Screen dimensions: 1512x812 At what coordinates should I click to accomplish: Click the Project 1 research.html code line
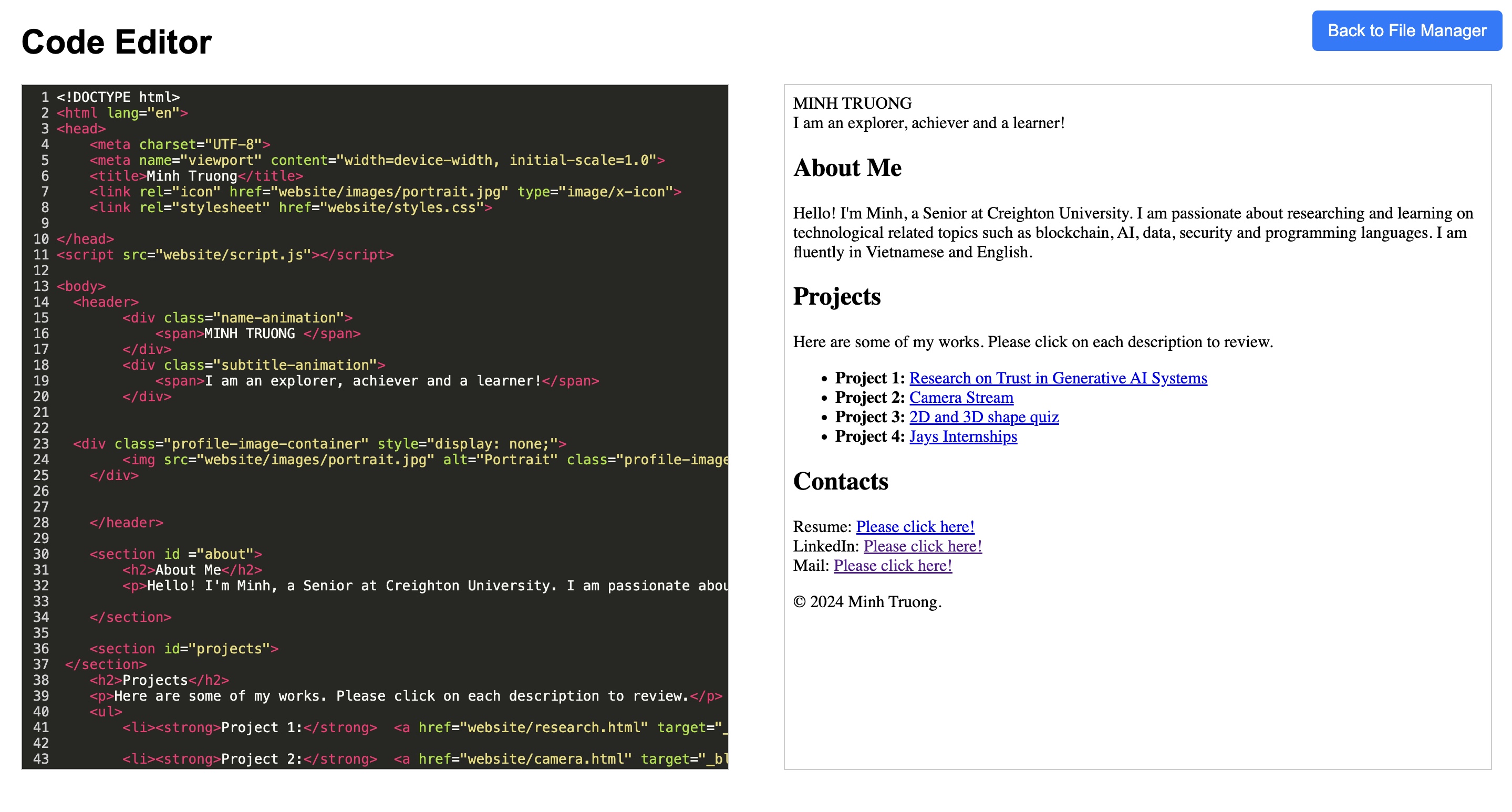pyautogui.click(x=425, y=727)
